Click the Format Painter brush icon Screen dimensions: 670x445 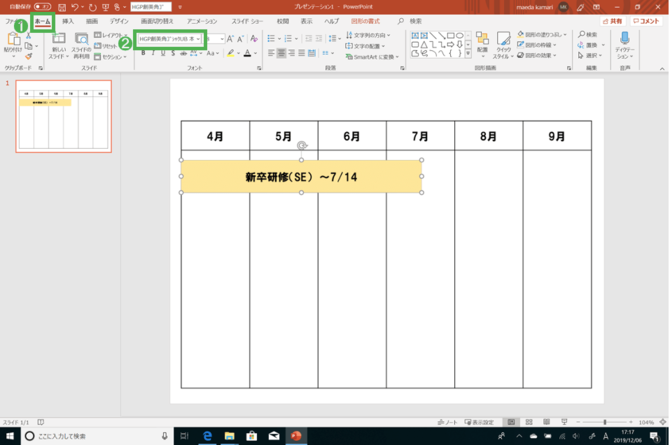pyautogui.click(x=29, y=56)
